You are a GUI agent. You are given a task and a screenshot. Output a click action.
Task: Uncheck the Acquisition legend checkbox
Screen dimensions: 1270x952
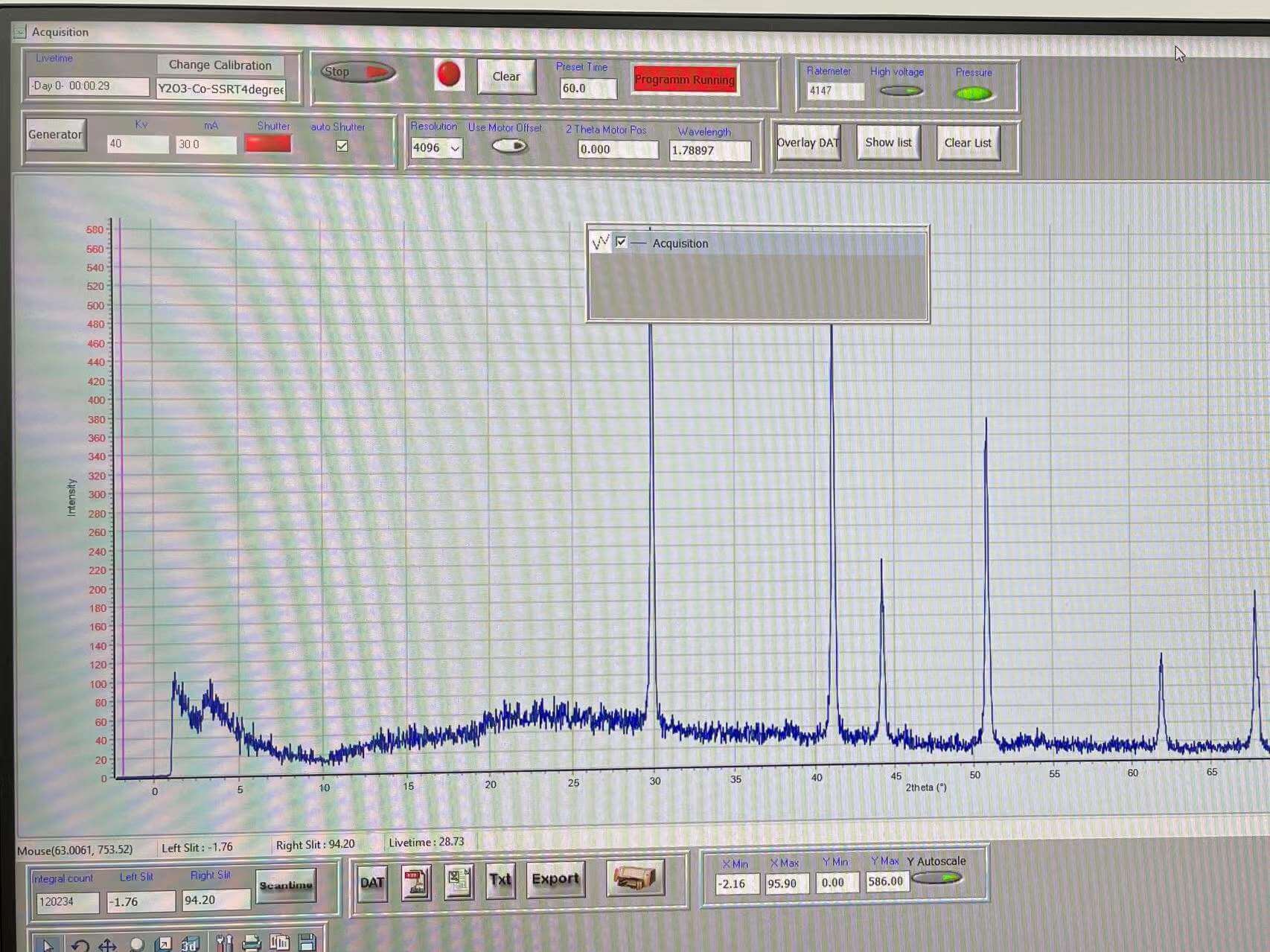[621, 243]
